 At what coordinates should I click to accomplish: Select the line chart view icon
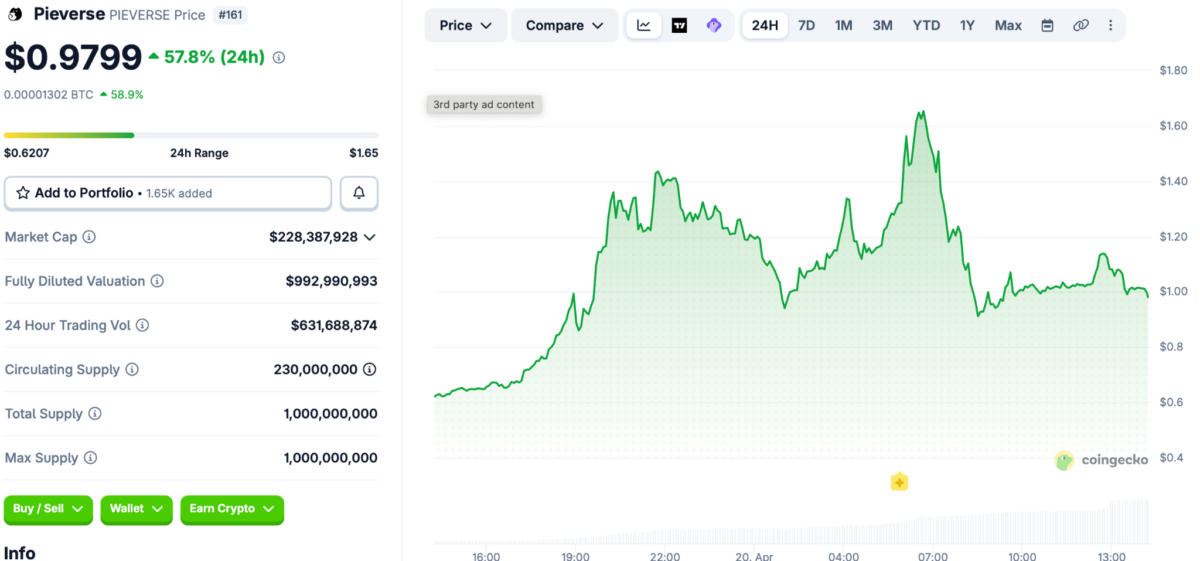coord(644,25)
